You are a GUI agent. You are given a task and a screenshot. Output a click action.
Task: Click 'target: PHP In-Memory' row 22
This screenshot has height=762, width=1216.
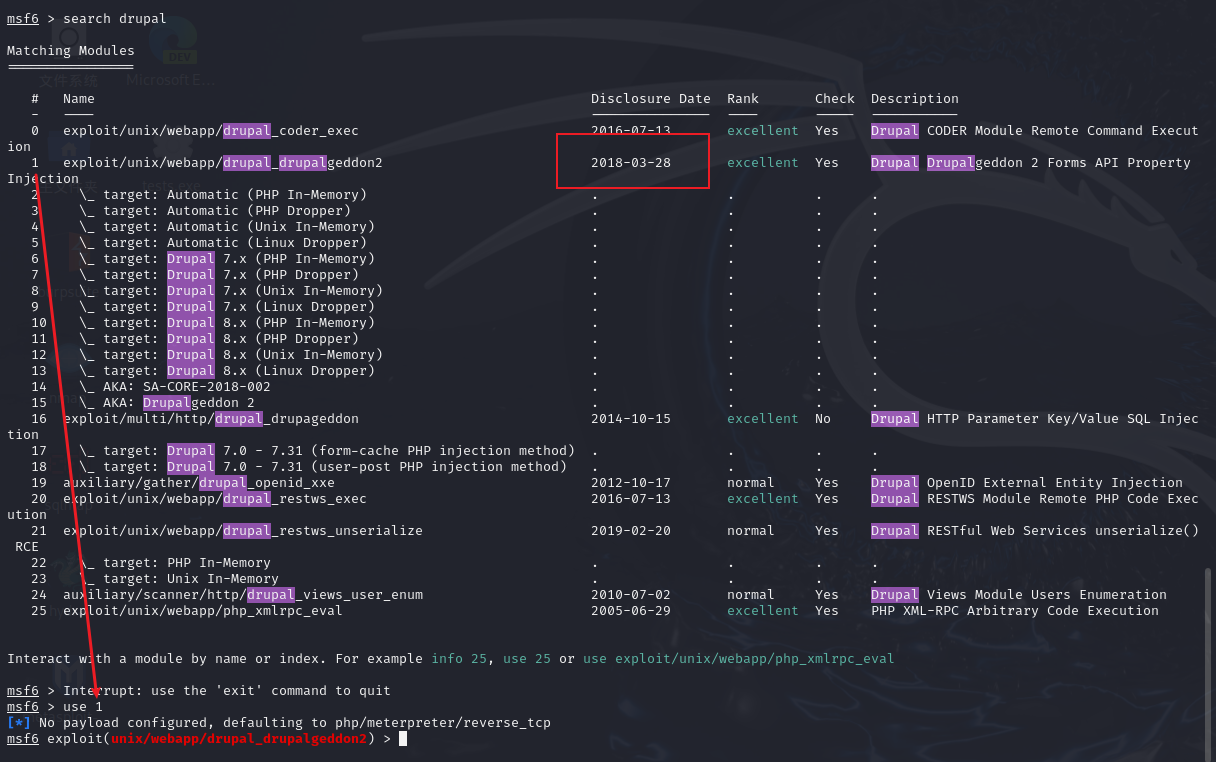(x=175, y=563)
